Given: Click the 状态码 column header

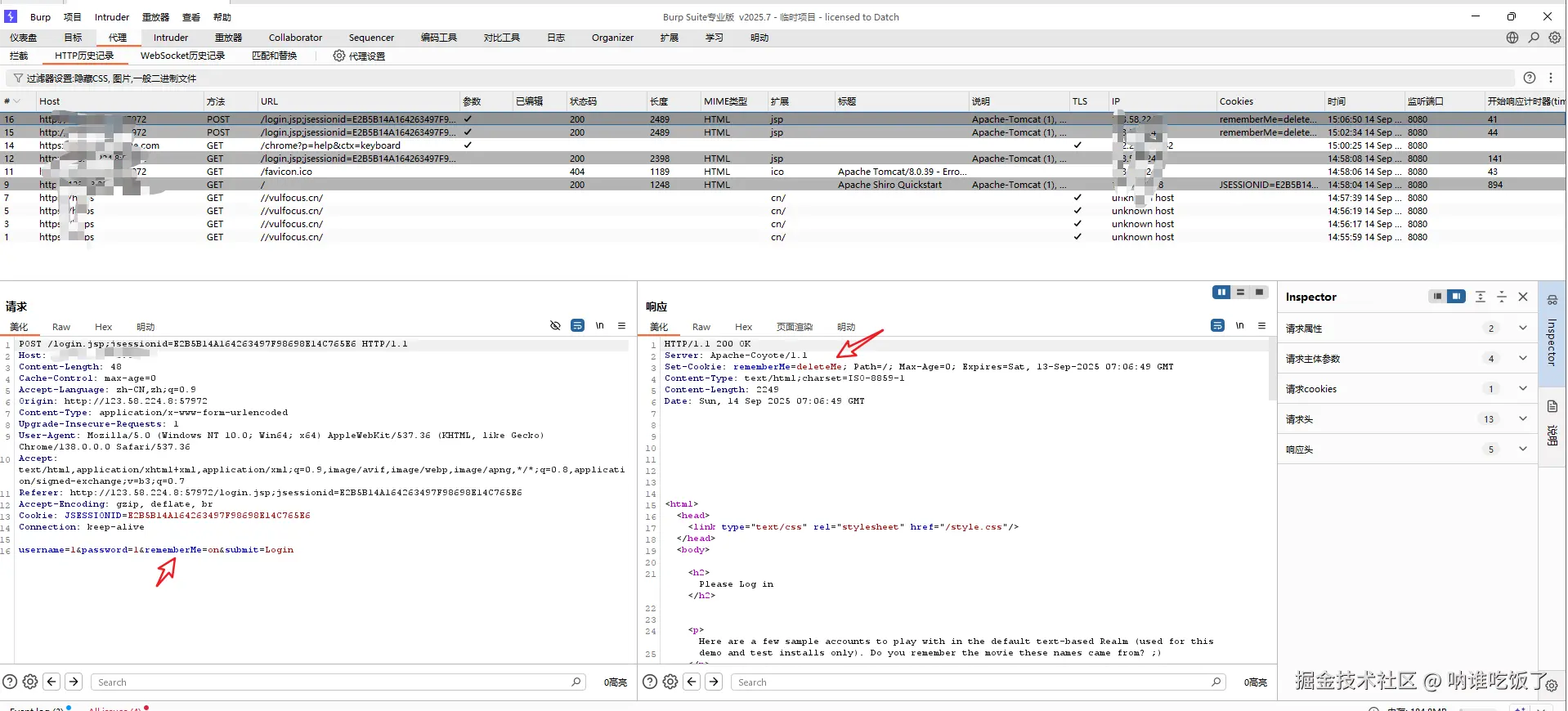Looking at the screenshot, I should (x=583, y=101).
